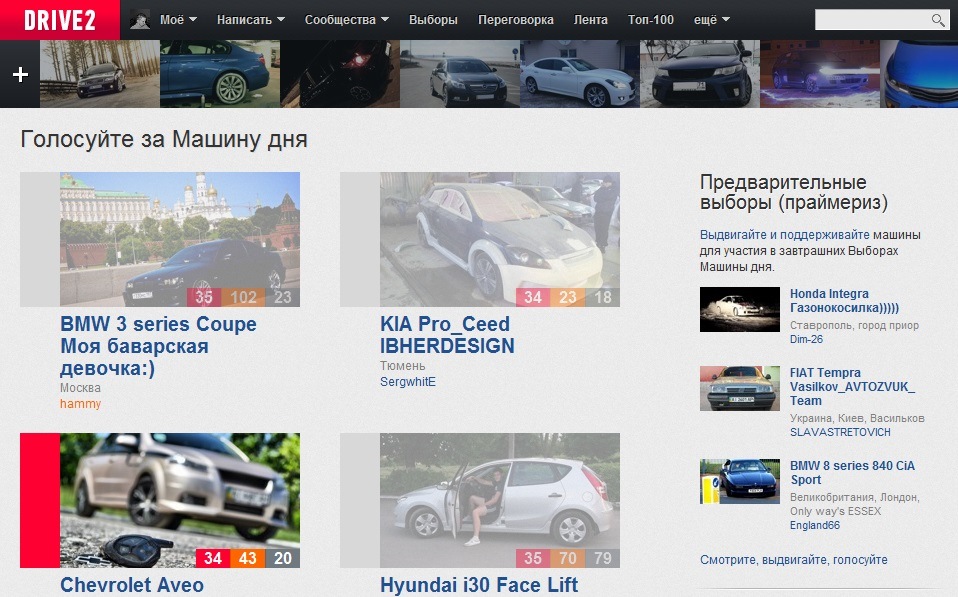Screen dimensions: 958x597
Task: Focus the search input field
Action: 872,20
